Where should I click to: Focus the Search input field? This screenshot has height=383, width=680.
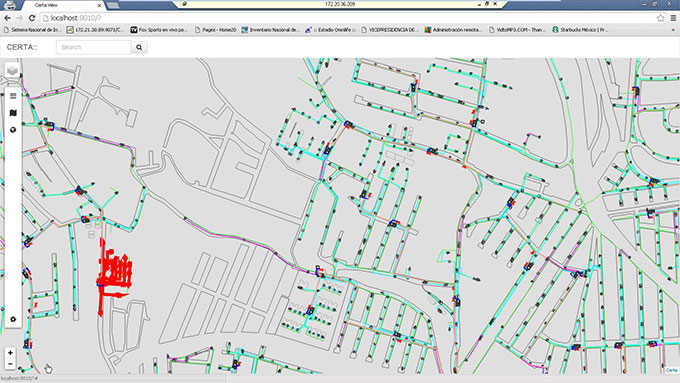(94, 47)
